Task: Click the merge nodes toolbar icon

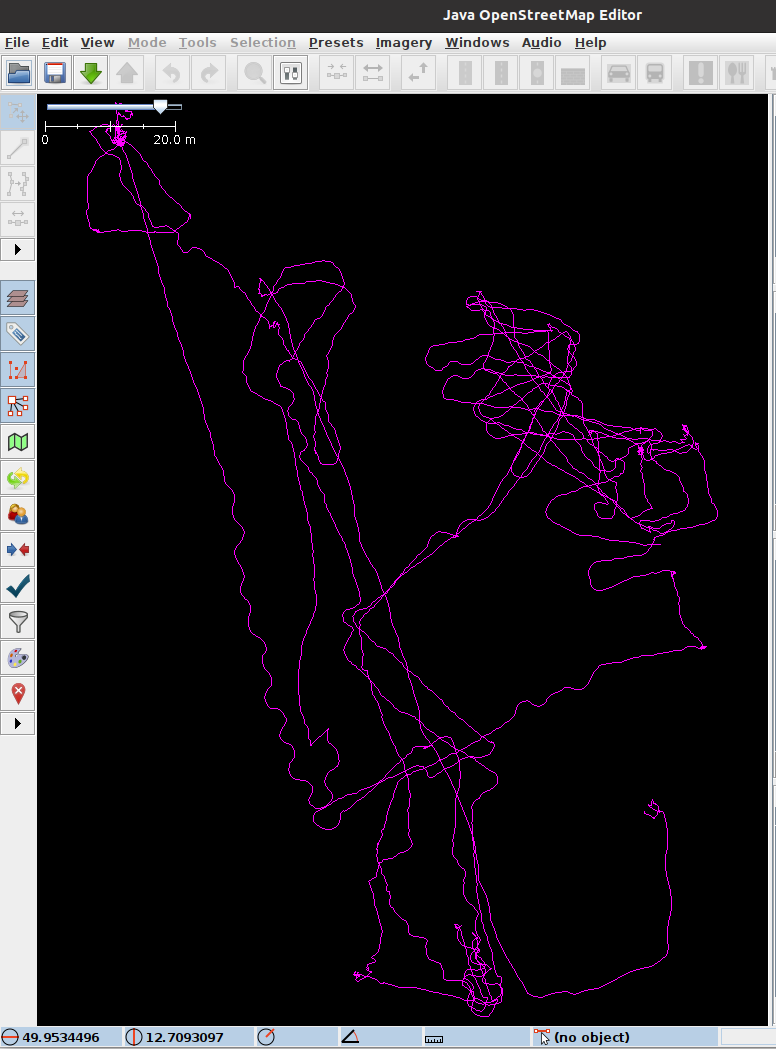Action: (337, 73)
